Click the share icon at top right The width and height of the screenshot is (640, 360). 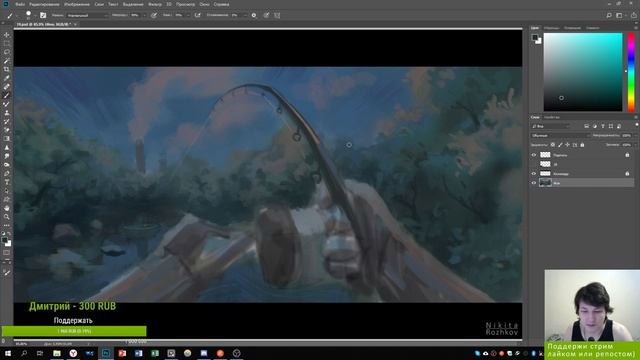[634, 15]
